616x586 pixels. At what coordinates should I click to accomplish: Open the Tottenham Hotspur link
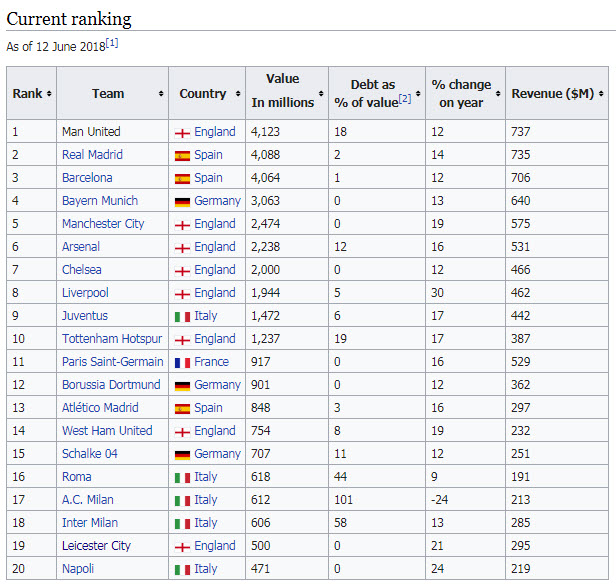(112, 339)
